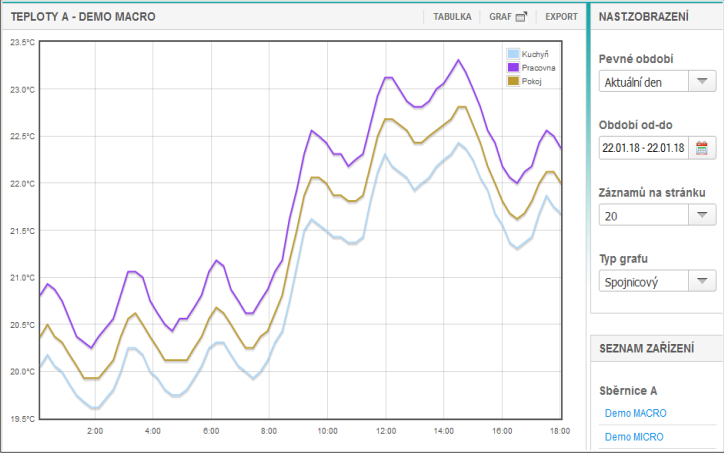Open the calendar date picker icon

coord(702,148)
